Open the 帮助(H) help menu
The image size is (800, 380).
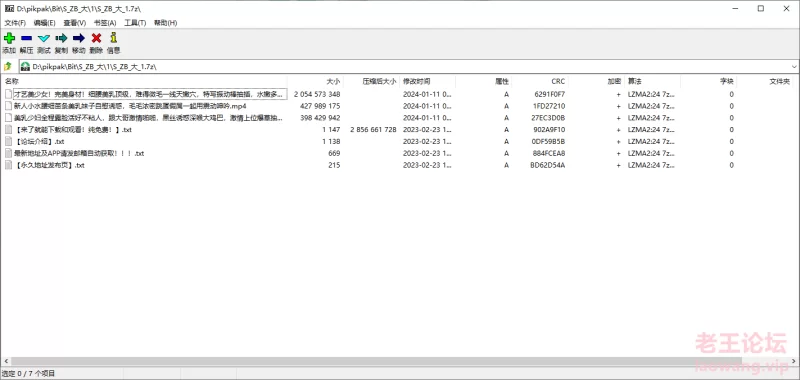[165, 23]
